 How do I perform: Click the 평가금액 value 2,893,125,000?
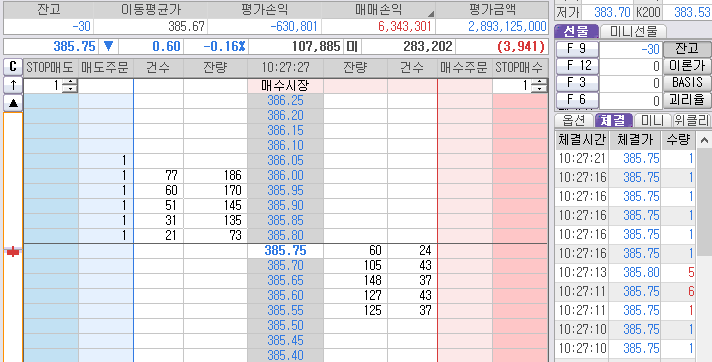click(x=507, y=27)
